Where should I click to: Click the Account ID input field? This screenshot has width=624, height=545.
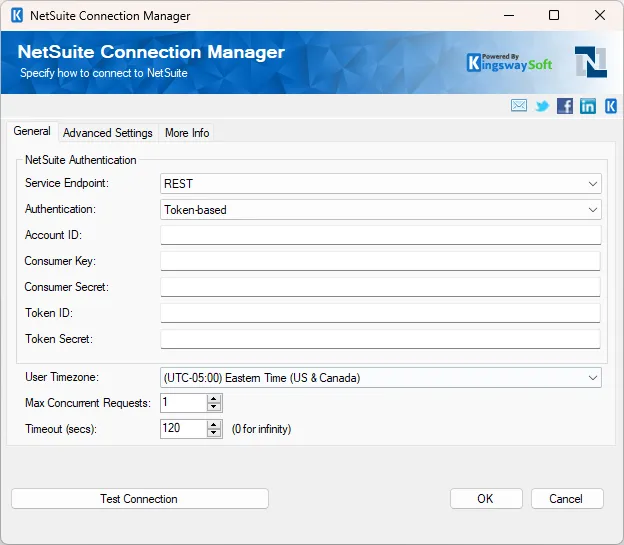coord(380,235)
